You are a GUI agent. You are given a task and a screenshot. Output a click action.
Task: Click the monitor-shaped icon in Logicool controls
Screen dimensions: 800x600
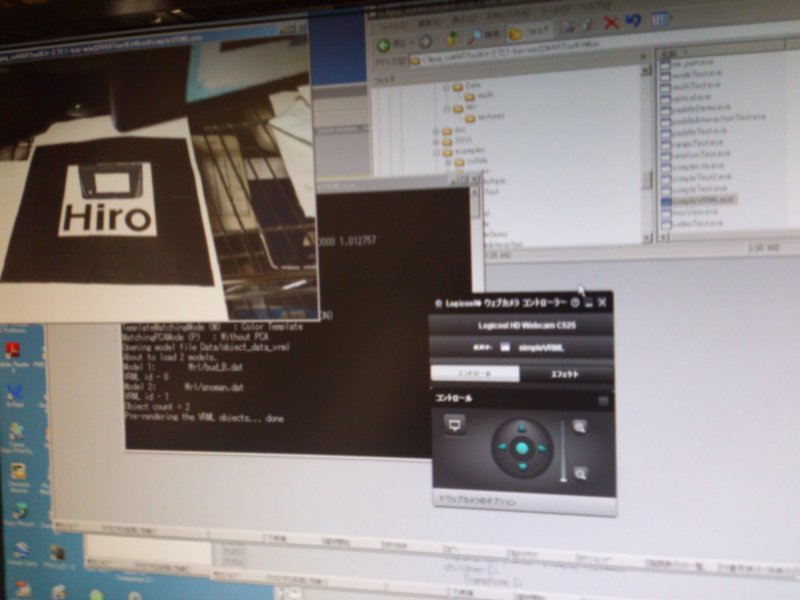(455, 424)
